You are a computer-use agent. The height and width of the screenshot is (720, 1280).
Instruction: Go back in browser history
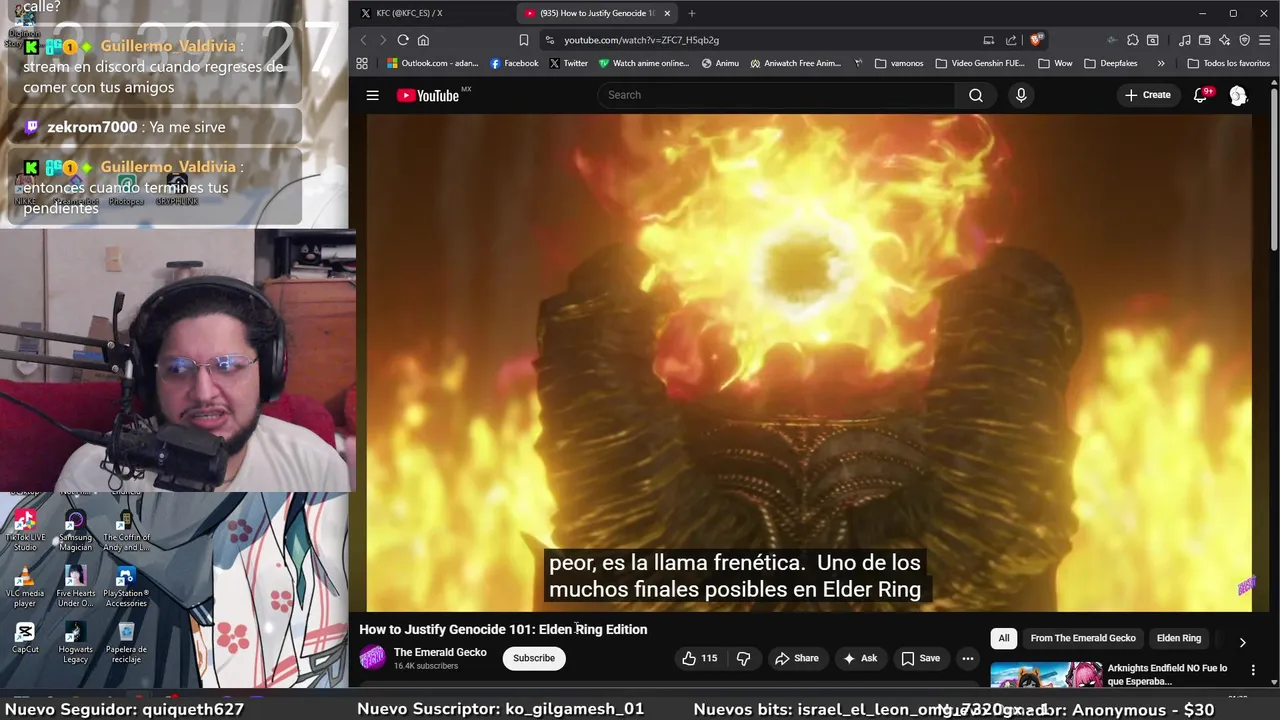(363, 40)
